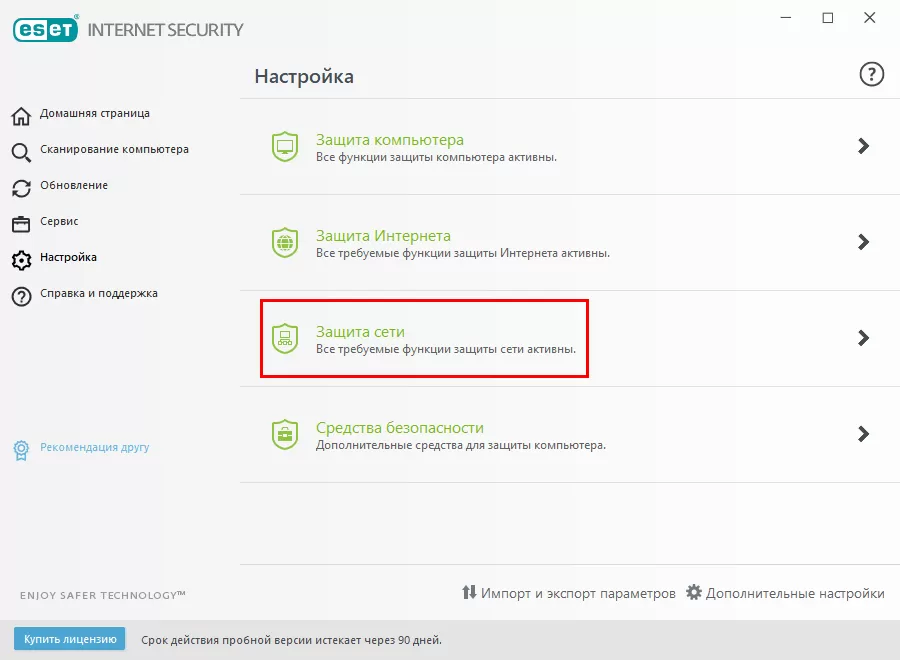The height and width of the screenshot is (660, 900).
Task: Expand Средства безопасности with its chevron
Action: 864,434
